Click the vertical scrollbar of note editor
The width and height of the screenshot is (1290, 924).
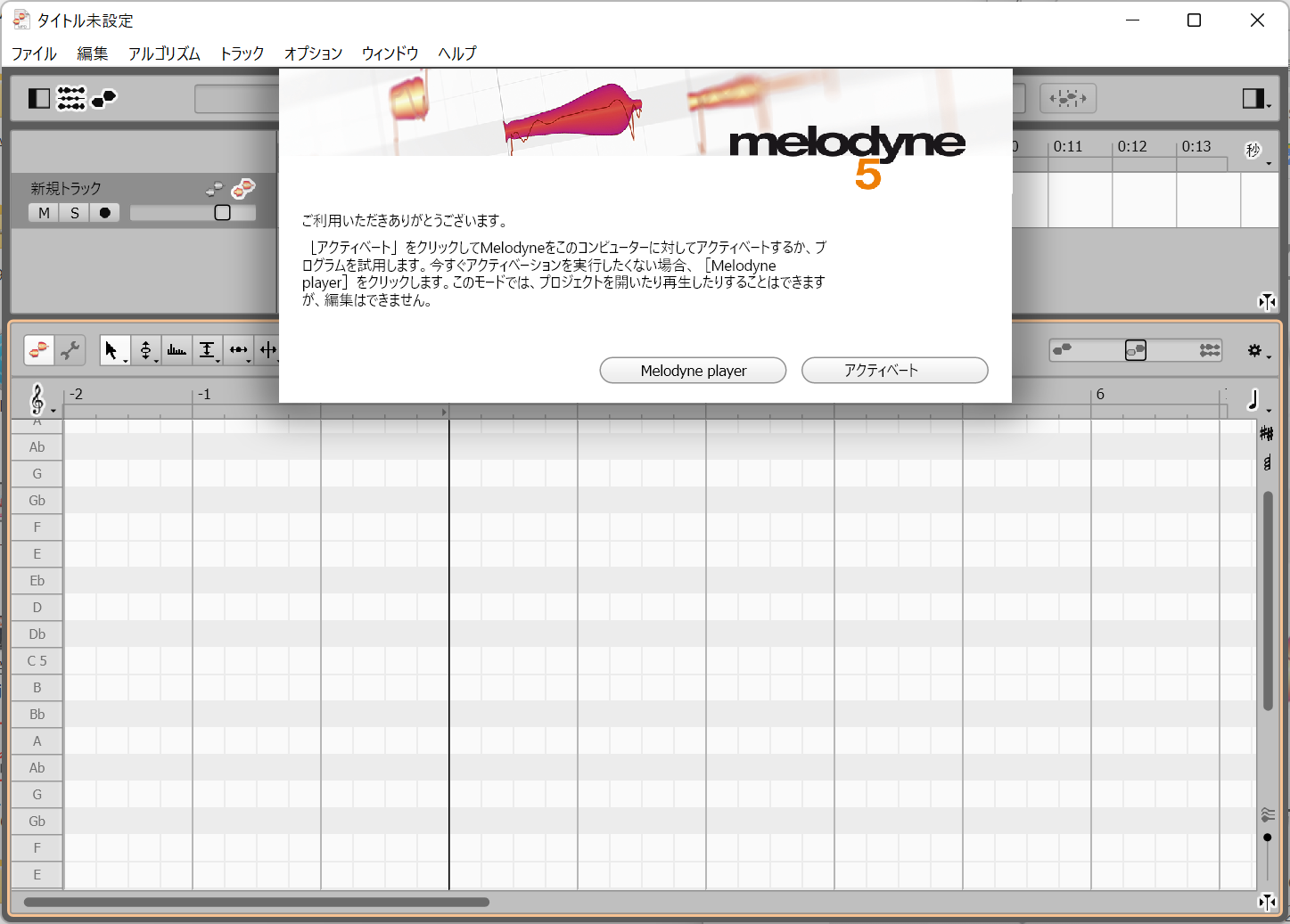[1267, 601]
